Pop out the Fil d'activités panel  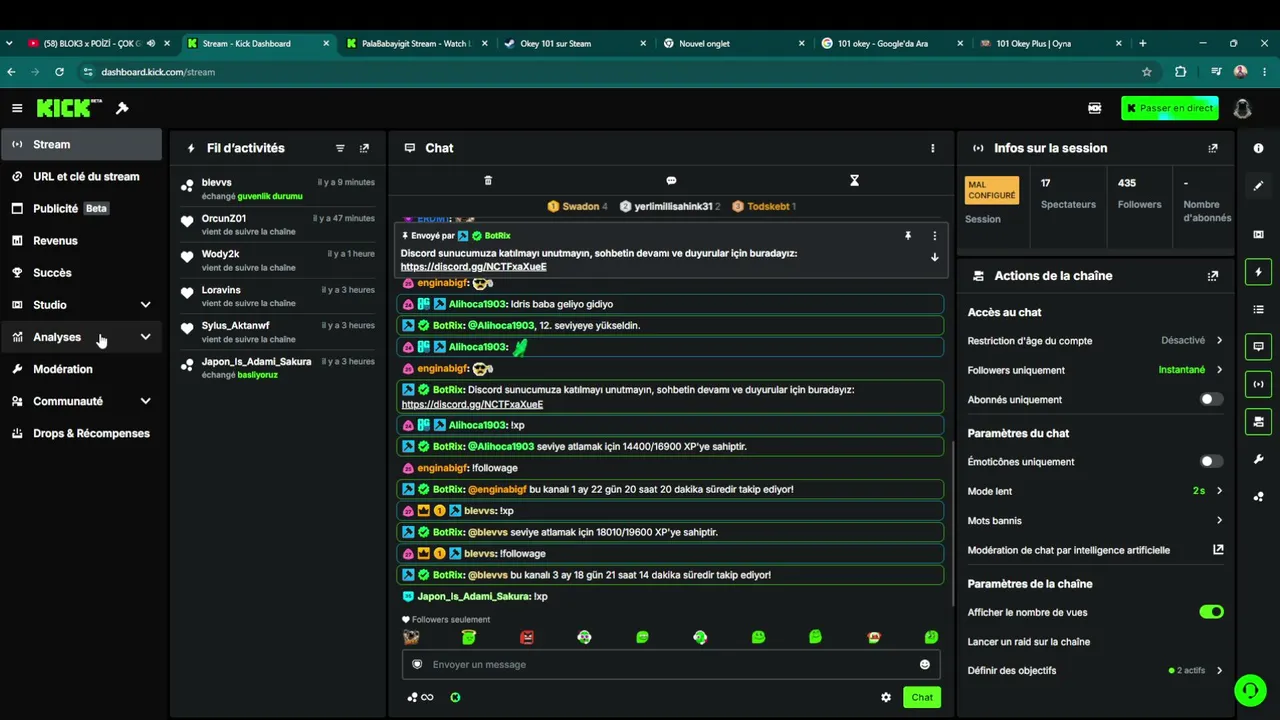pyautogui.click(x=364, y=148)
